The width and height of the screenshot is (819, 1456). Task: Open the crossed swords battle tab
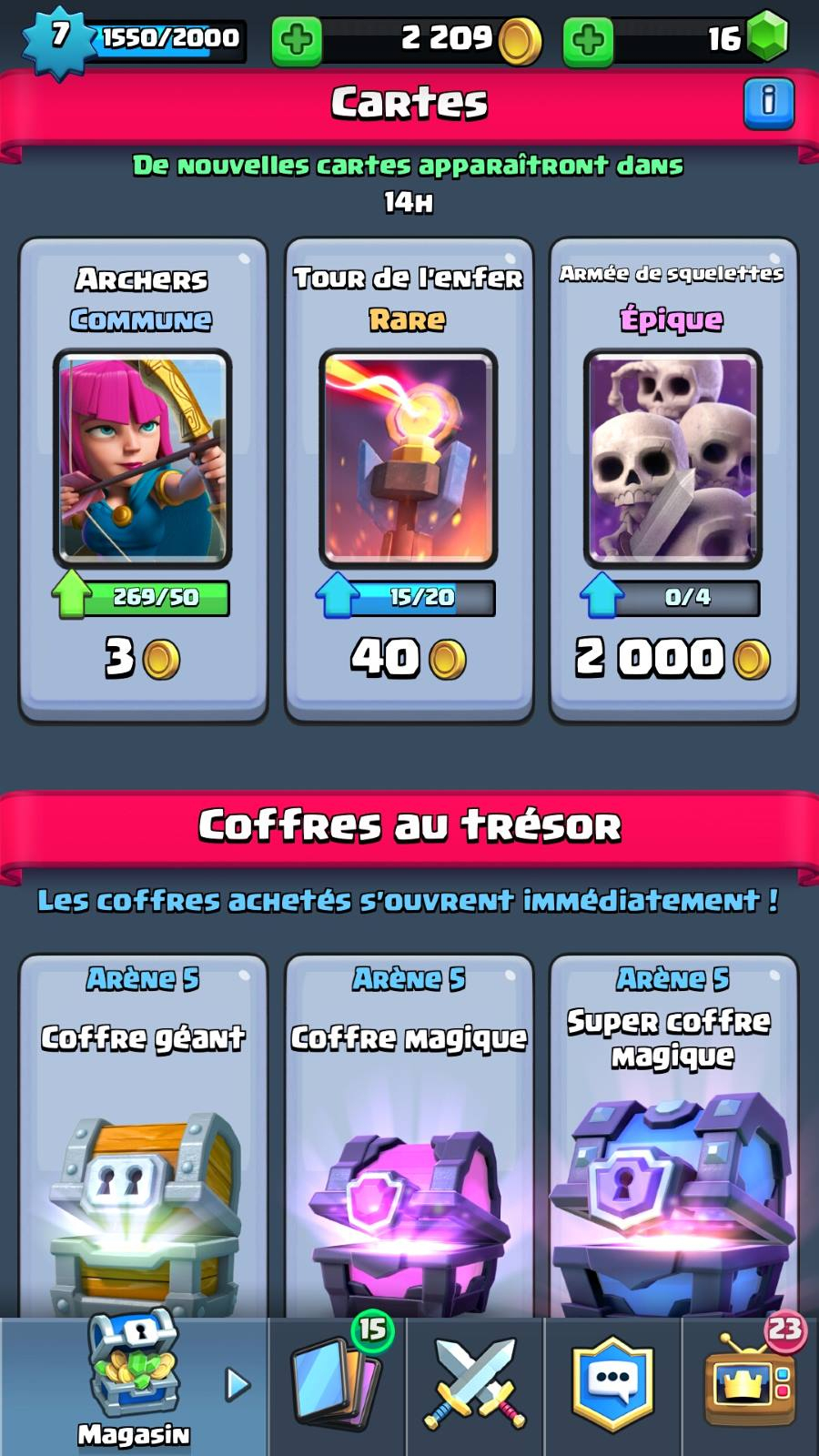[x=475, y=1383]
